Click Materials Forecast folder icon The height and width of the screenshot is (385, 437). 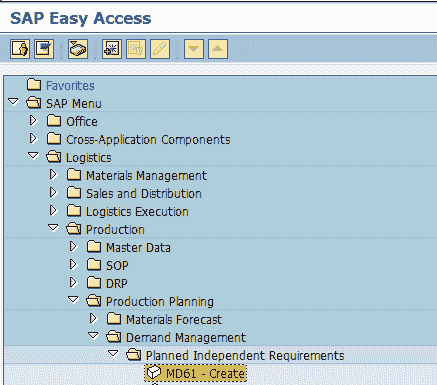pyautogui.click(x=114, y=319)
